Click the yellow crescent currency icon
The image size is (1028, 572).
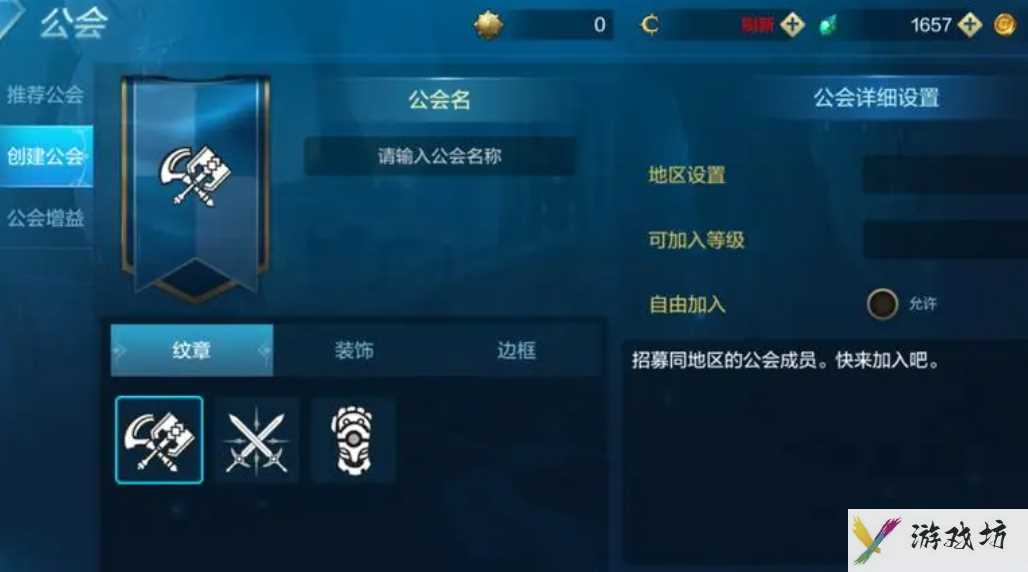coord(649,25)
